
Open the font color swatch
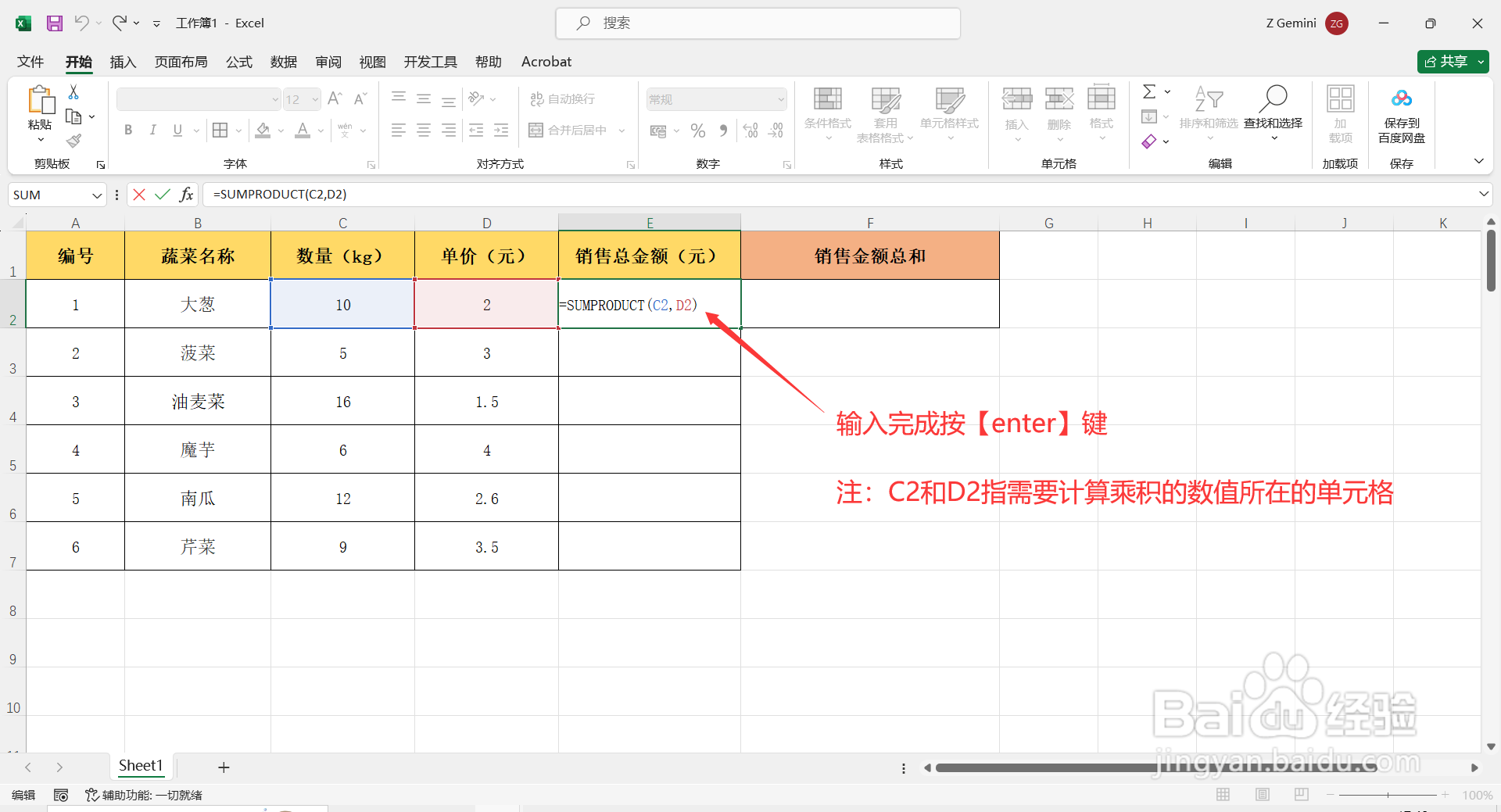[x=303, y=130]
